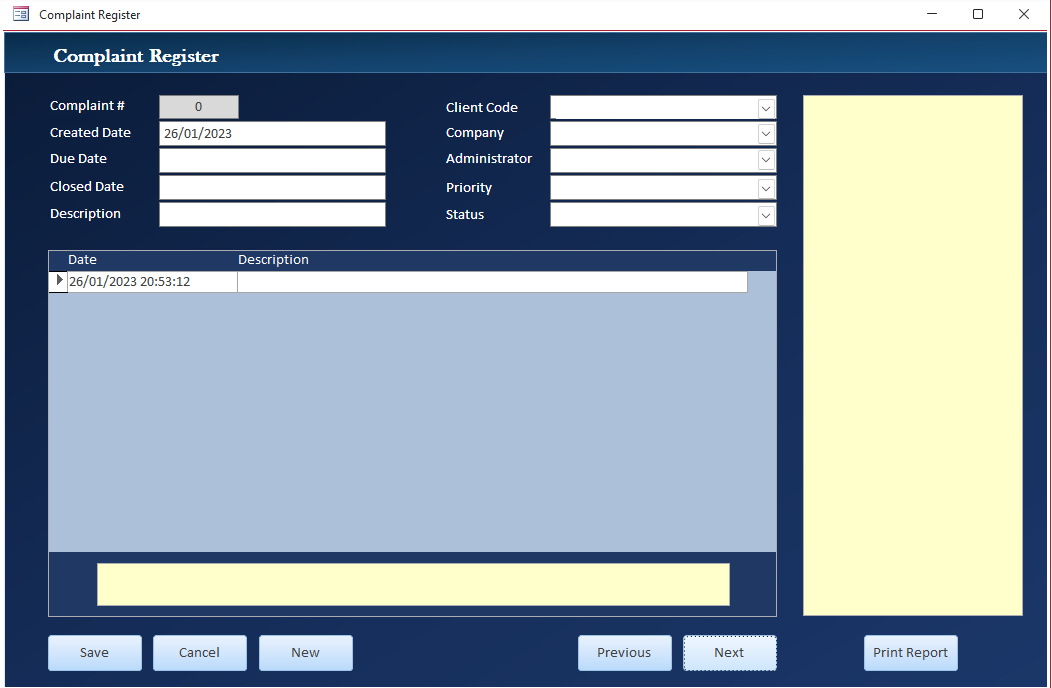The image size is (1052, 688).
Task: Expand the Company combo box
Action: 766,134
